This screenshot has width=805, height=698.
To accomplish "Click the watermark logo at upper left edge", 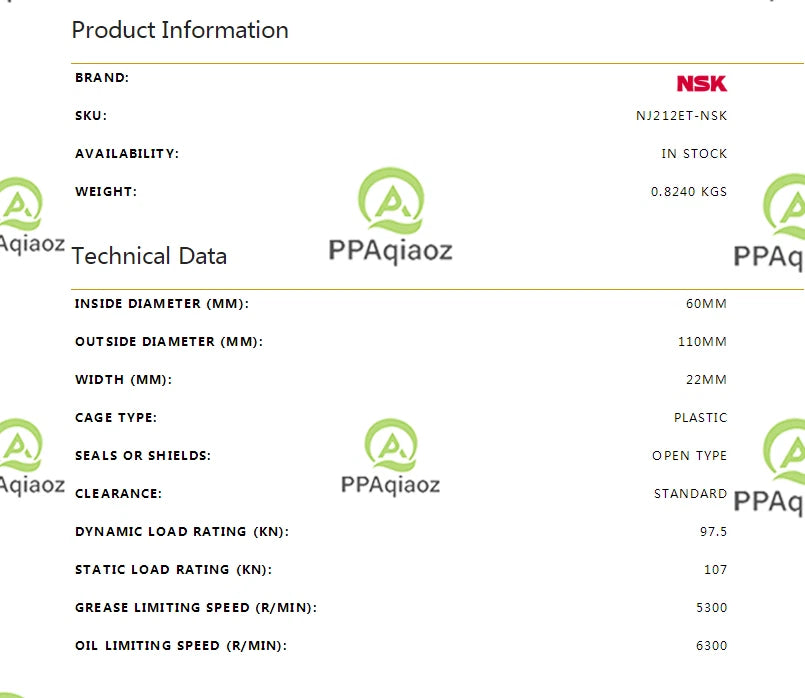I will 32,216.
